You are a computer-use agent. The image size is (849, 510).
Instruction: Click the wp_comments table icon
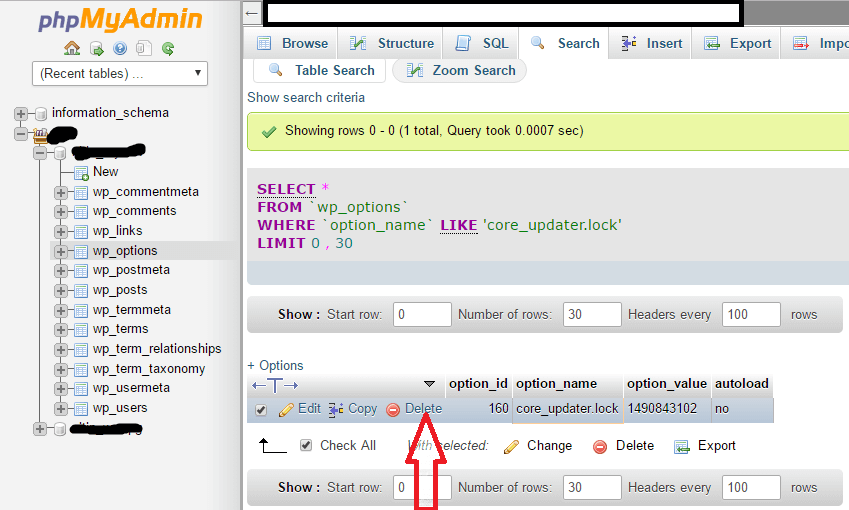click(81, 211)
